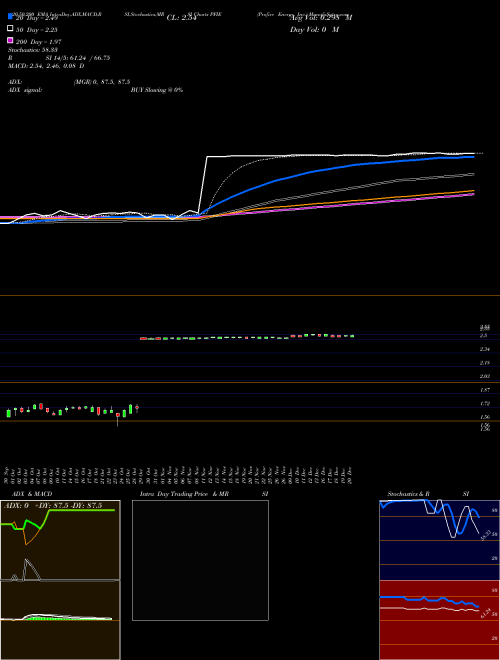
Task: Click the 'ADX: 0 +DY: 87.5 -DY: 87.5' header
Action: pos(53,506)
